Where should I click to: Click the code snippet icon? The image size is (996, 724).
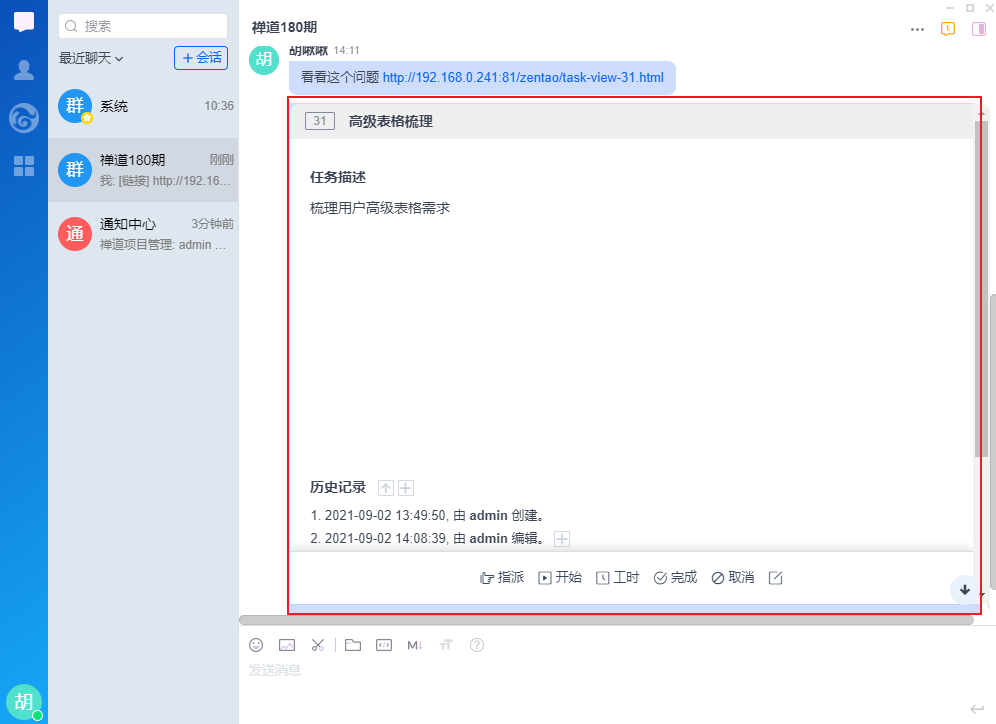(x=384, y=645)
